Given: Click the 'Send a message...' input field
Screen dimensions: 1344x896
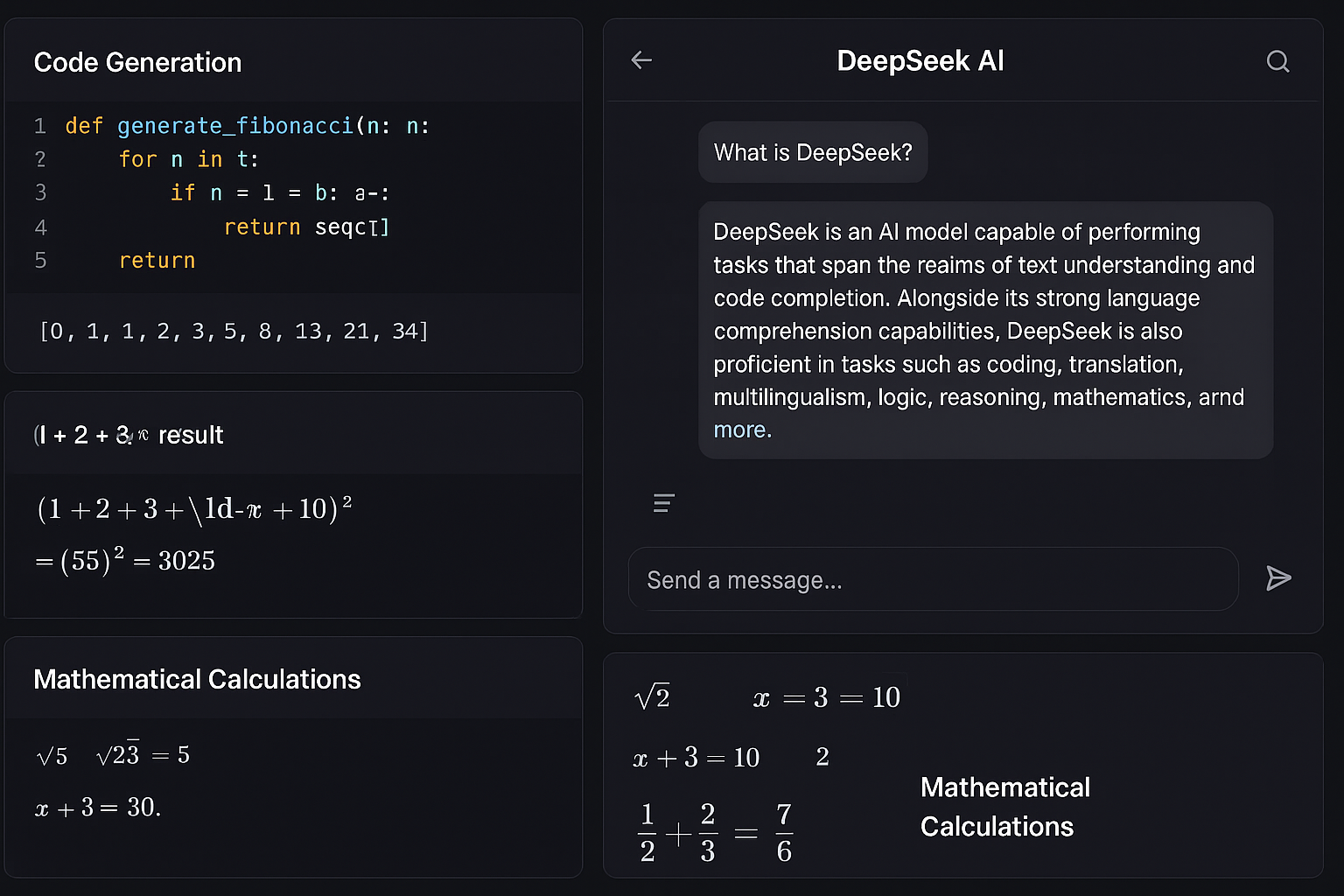Looking at the screenshot, I should [933, 579].
